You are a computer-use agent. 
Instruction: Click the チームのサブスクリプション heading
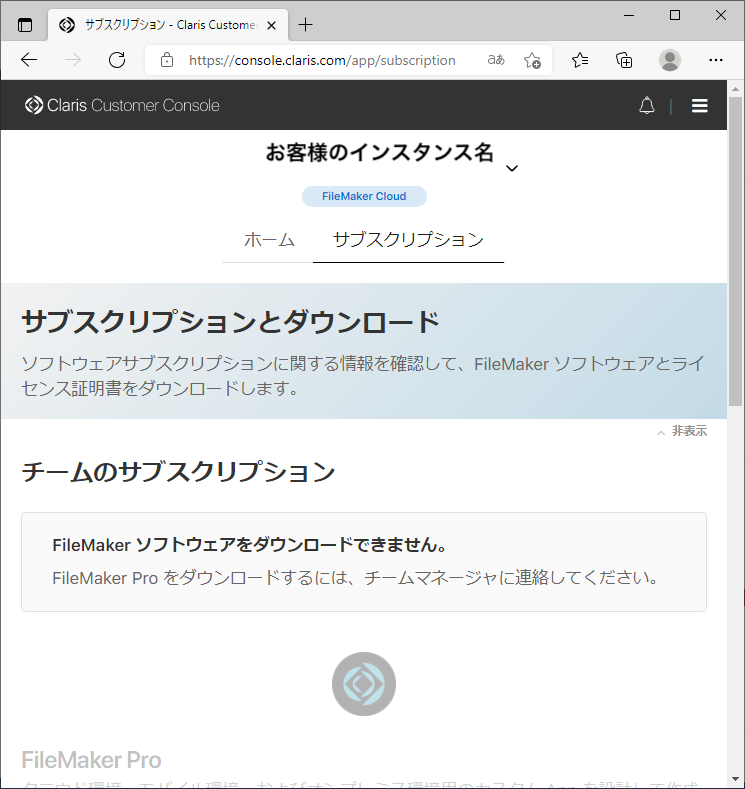178,472
